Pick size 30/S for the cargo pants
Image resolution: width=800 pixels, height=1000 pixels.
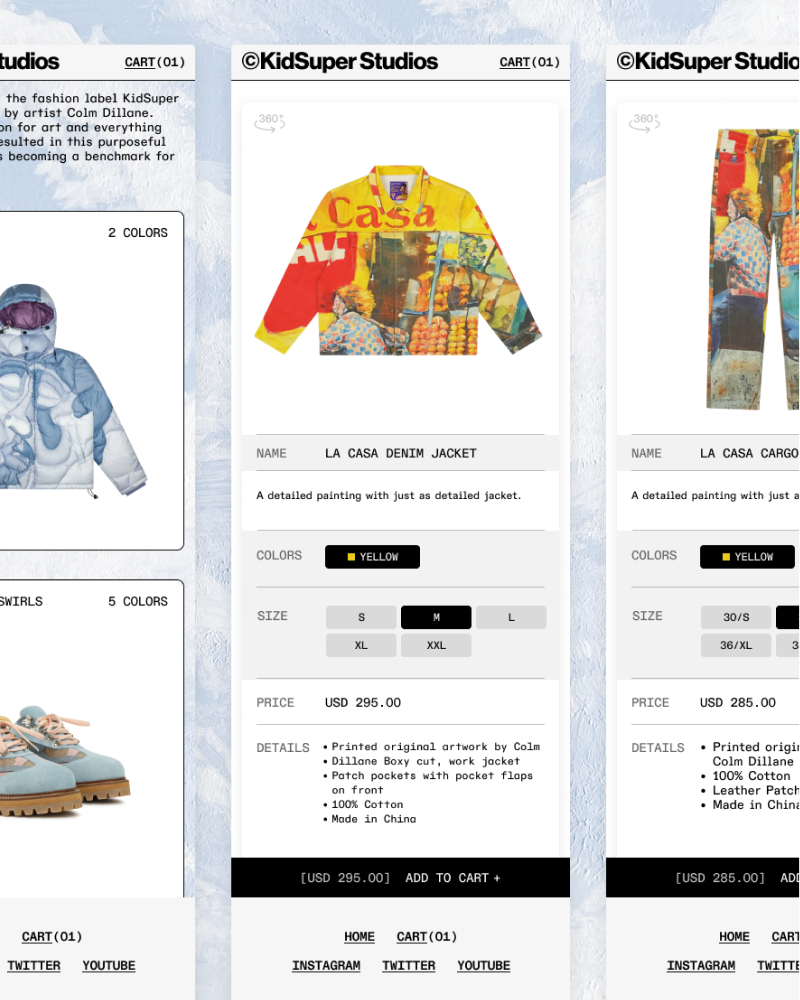click(736, 617)
